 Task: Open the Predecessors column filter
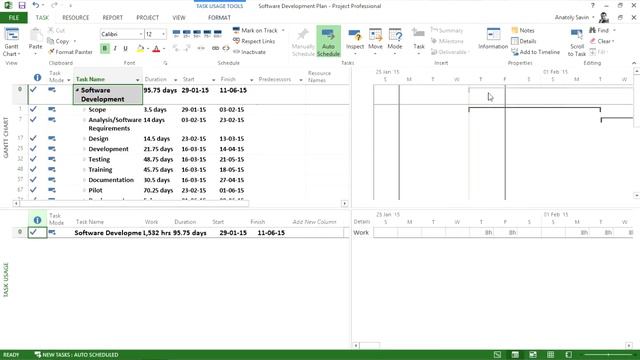pos(301,80)
